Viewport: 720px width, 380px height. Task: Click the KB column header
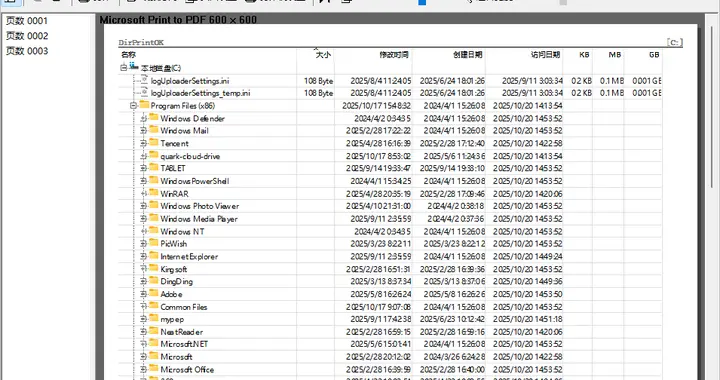[x=584, y=55]
